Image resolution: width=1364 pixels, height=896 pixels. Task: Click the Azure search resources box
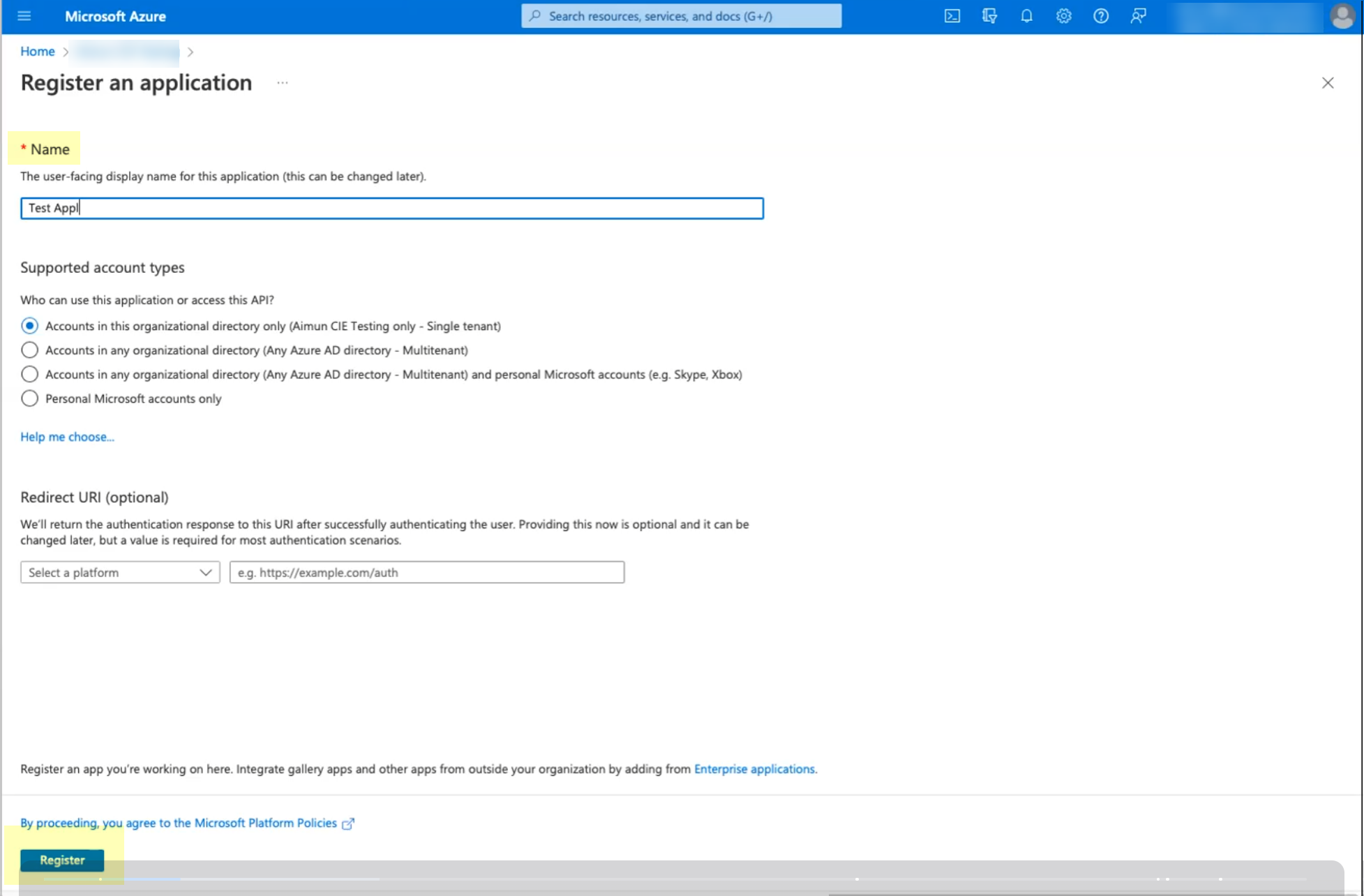681,16
